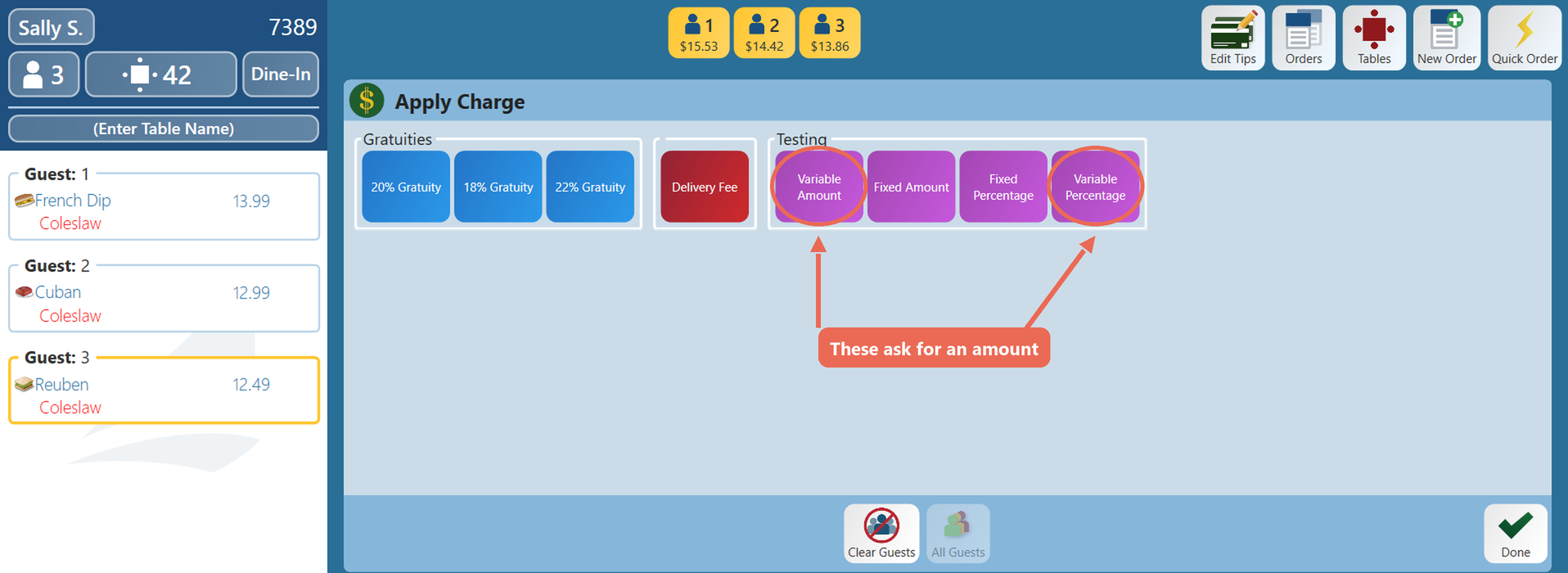Screen dimensions: 1568x573
Task: Open the Orders screen
Action: click(x=1303, y=38)
